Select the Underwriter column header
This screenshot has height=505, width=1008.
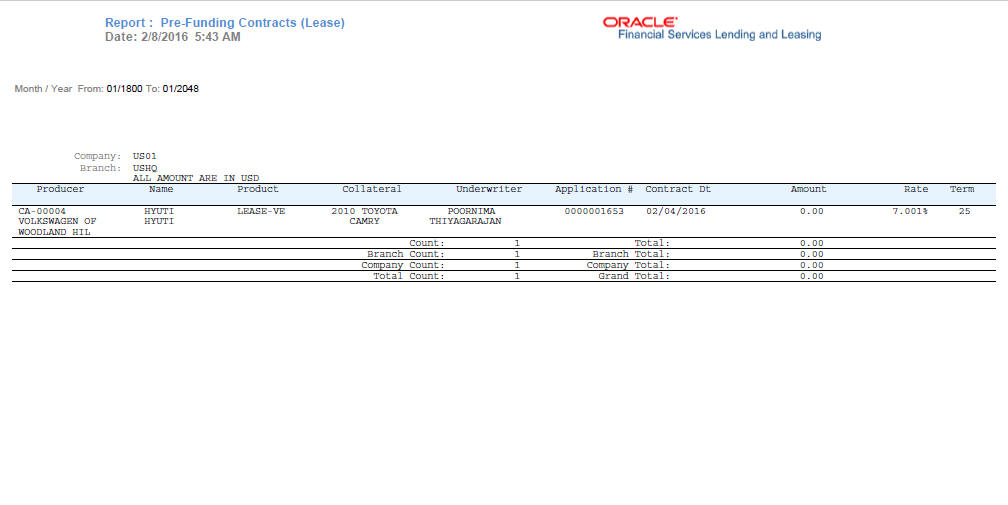pyautogui.click(x=489, y=189)
